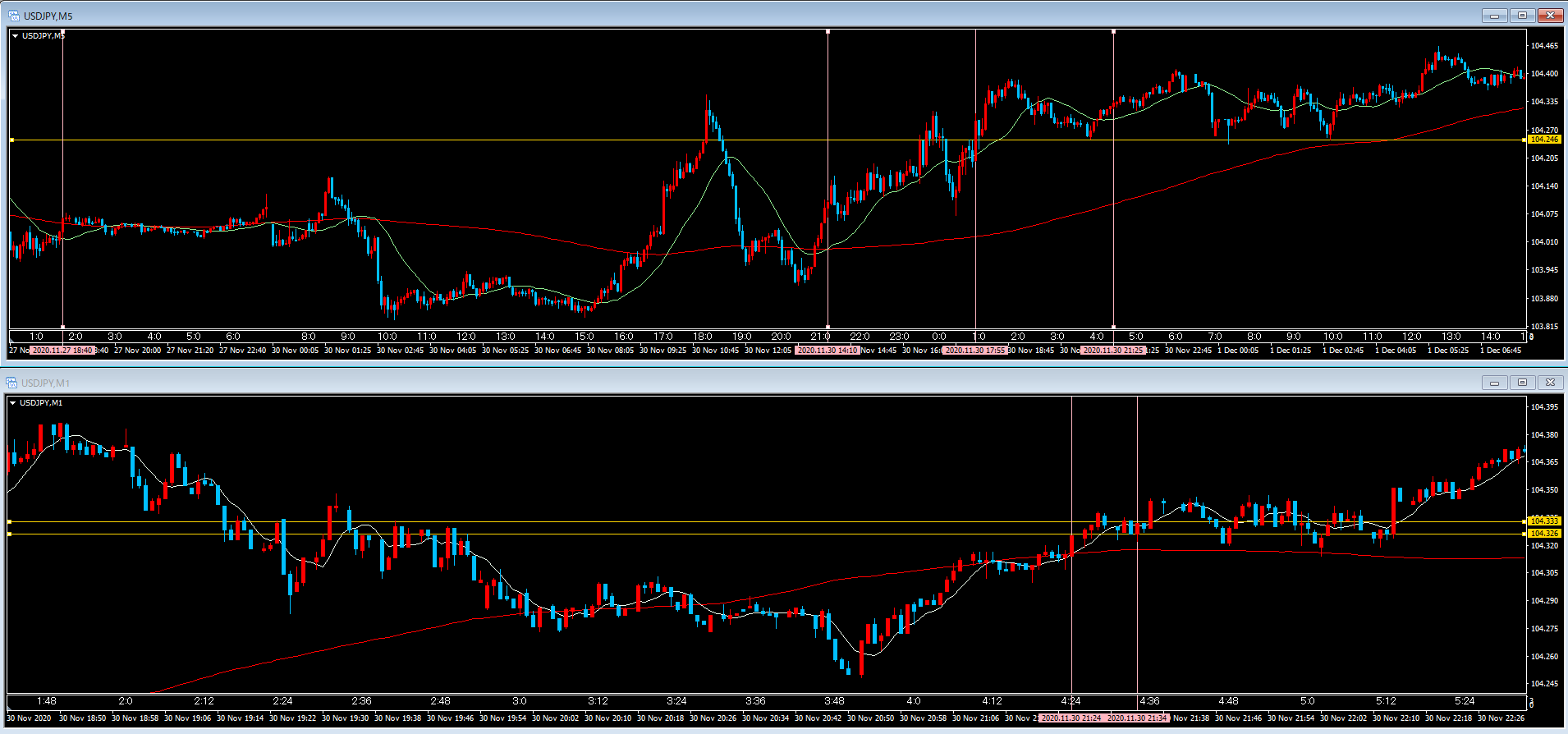The width and height of the screenshot is (1568, 734).
Task: Expand the USDJPY,M1 chart label dropdown arrow
Action: point(13,403)
